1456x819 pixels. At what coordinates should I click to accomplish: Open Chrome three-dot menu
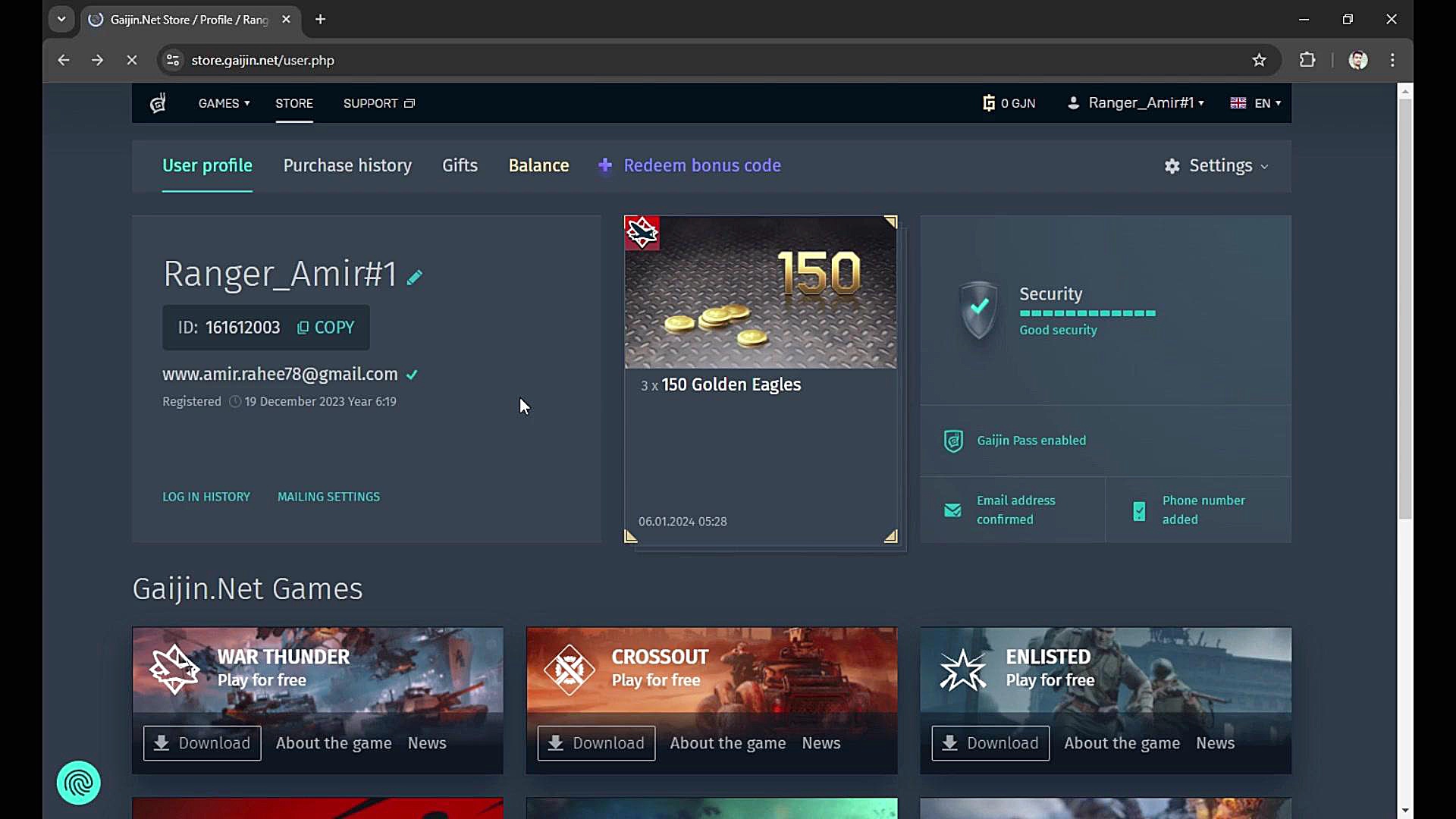click(1392, 60)
